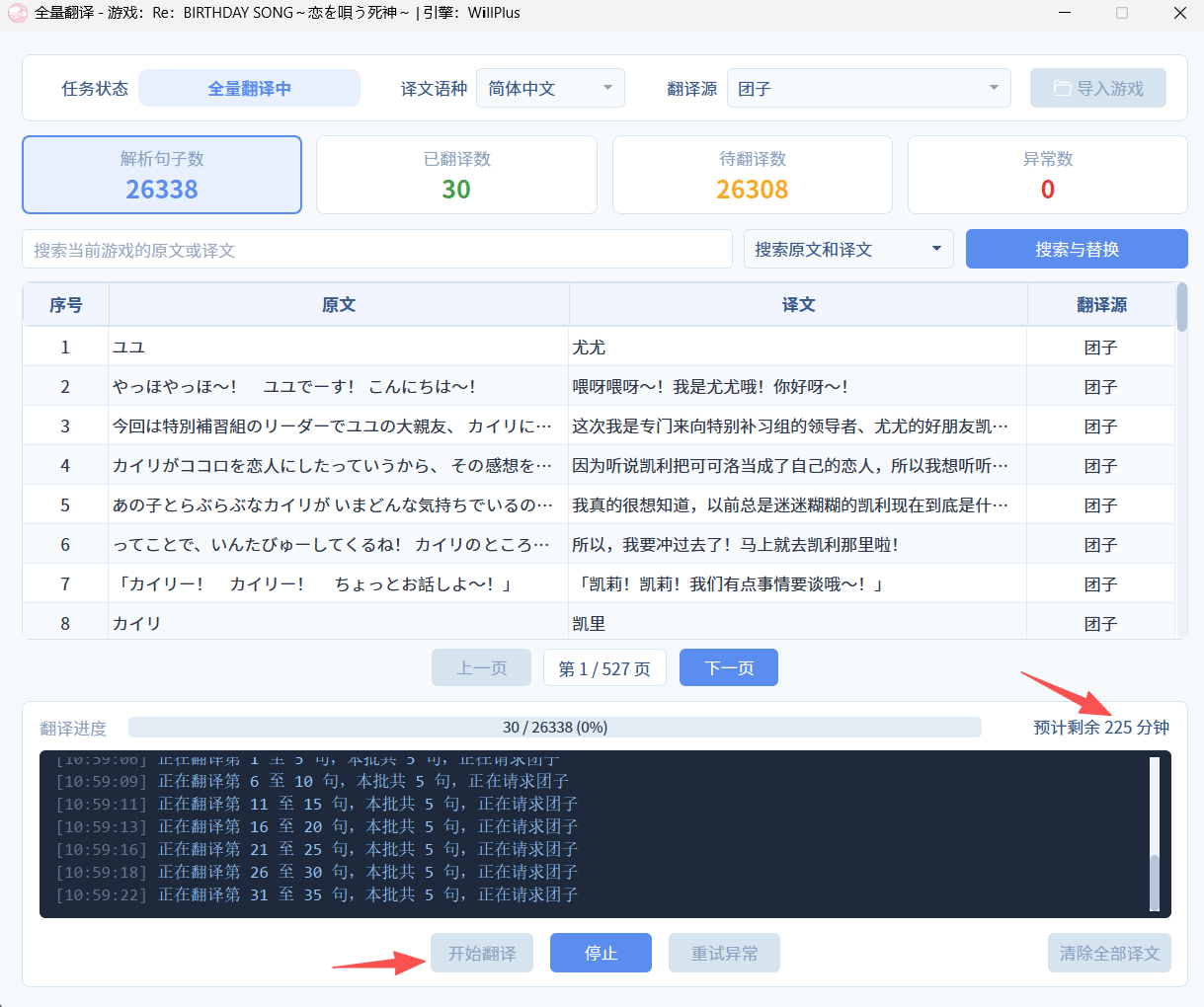Click log line for sentences 6 至 10
Image resolution: width=1204 pixels, height=1007 pixels.
pos(312,781)
